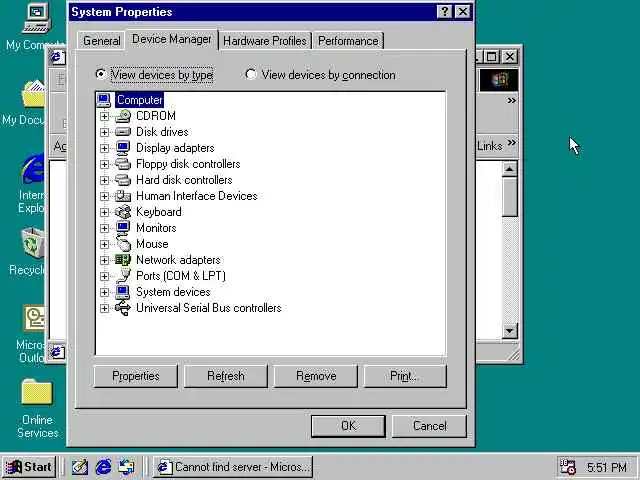Select the Online Services folder icon
This screenshot has height=480, width=640.
[x=37, y=392]
